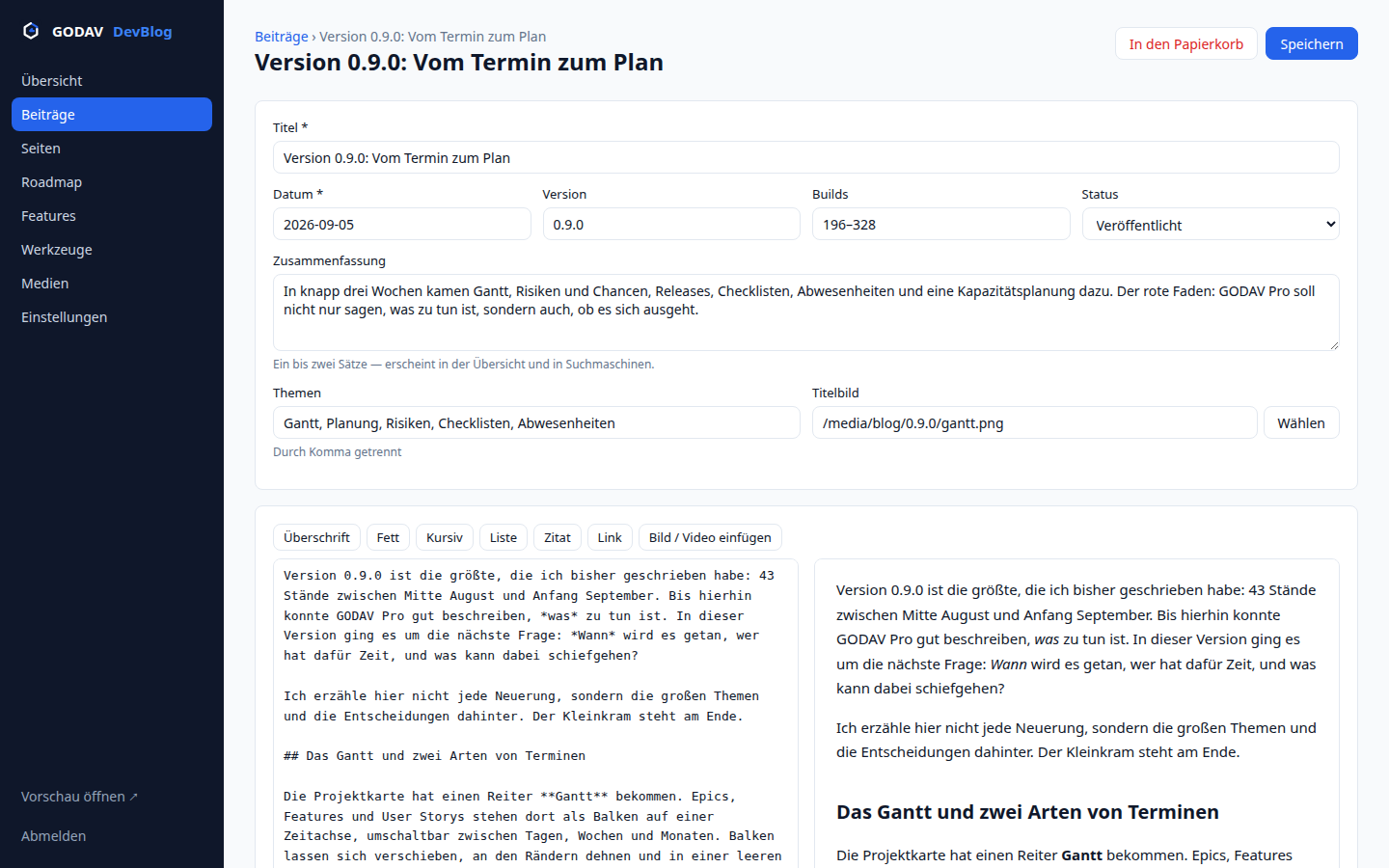
Task: Click the Wählen image picker button
Action: 1301,422
